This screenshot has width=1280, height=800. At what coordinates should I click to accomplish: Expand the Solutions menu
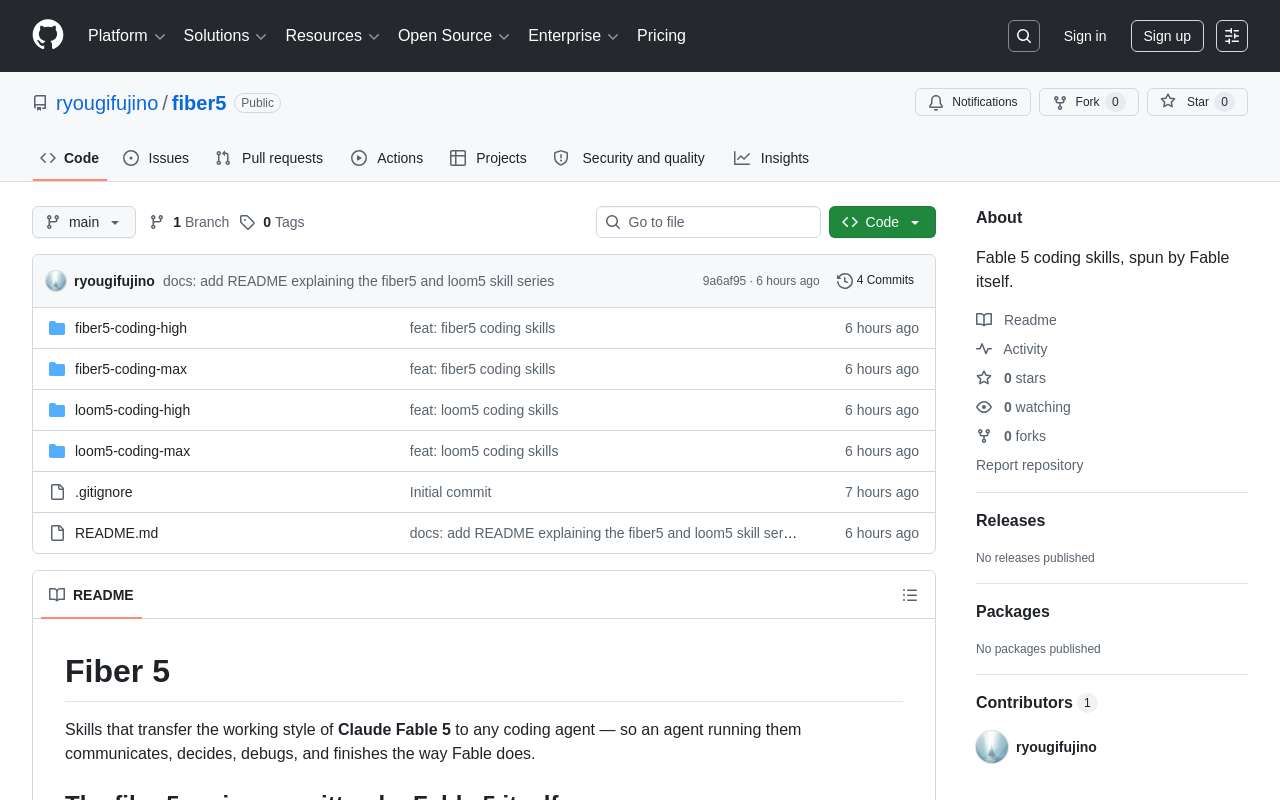coord(225,36)
